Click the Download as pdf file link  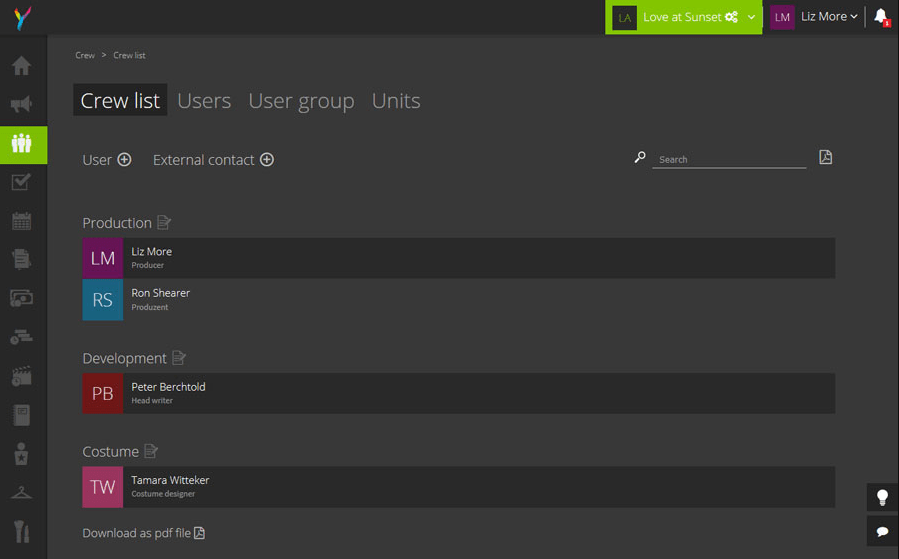(x=143, y=533)
